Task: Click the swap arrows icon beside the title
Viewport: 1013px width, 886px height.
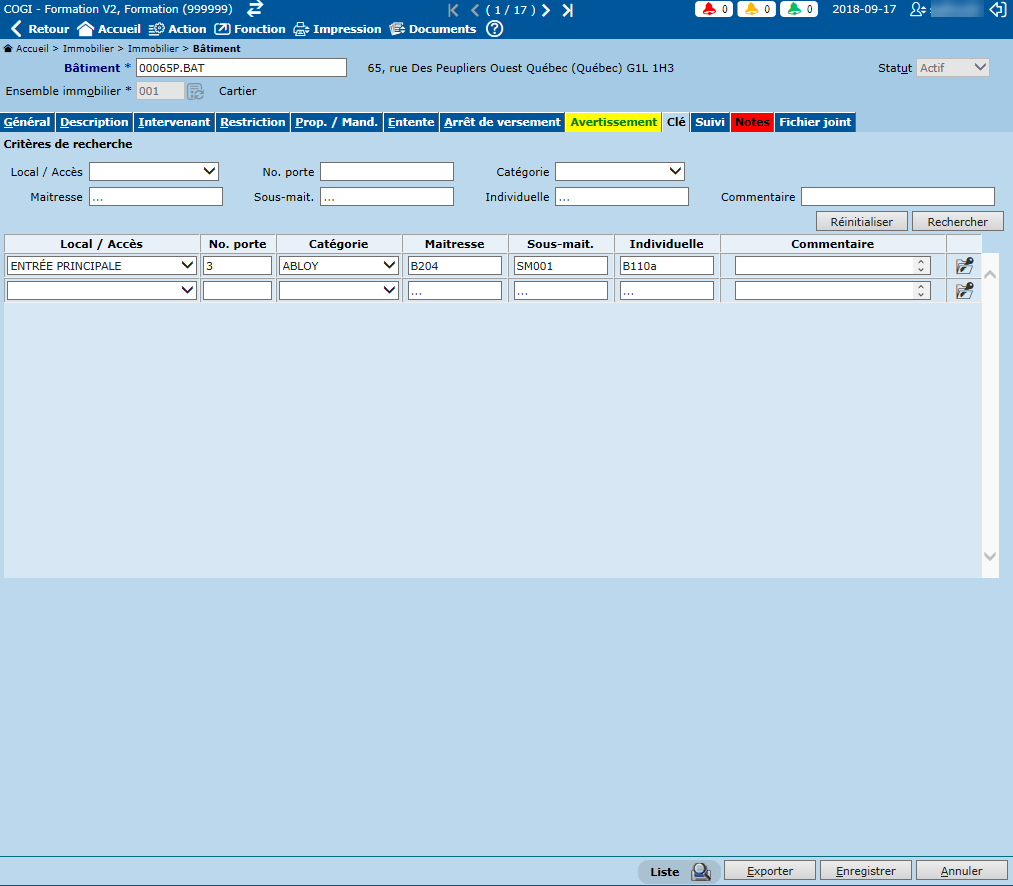Action: coord(255,9)
